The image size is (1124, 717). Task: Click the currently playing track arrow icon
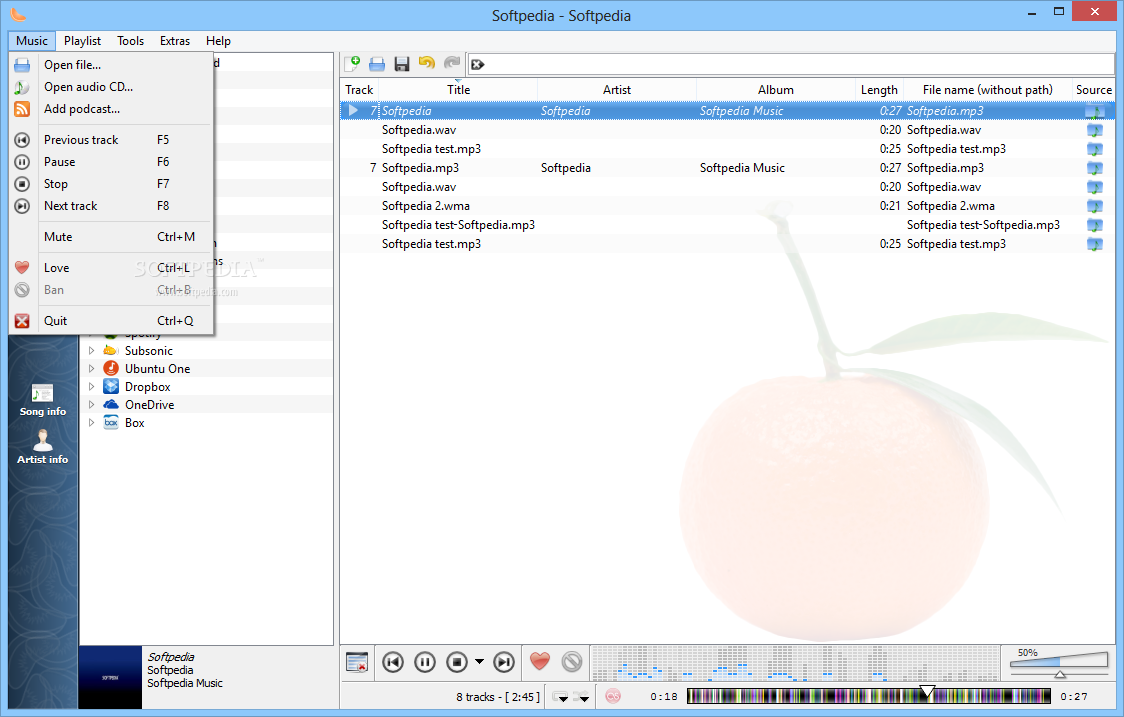pyautogui.click(x=353, y=110)
